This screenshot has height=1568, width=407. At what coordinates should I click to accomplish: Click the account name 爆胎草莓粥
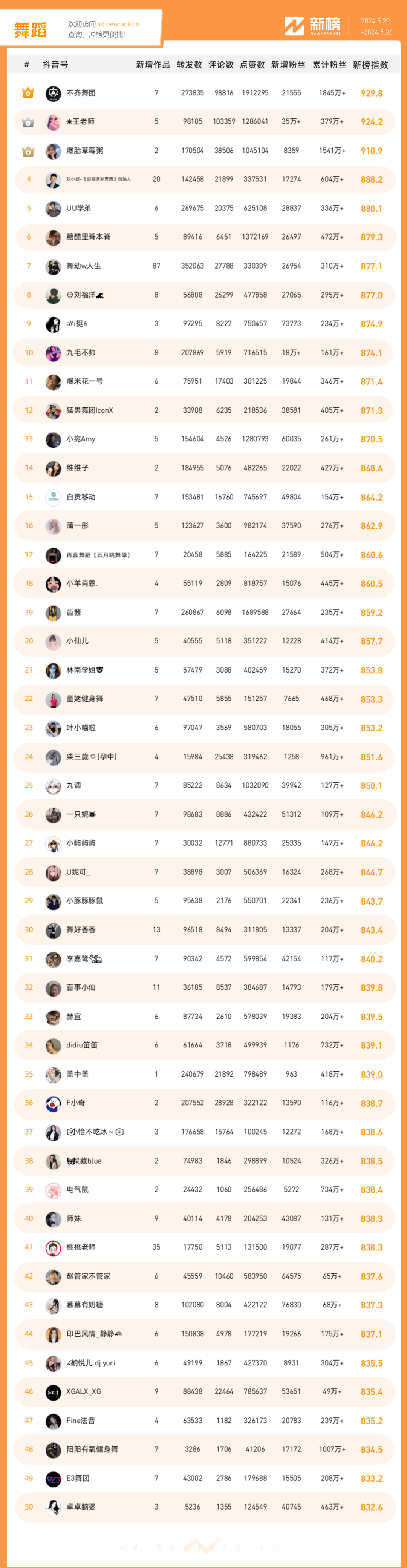84,151
